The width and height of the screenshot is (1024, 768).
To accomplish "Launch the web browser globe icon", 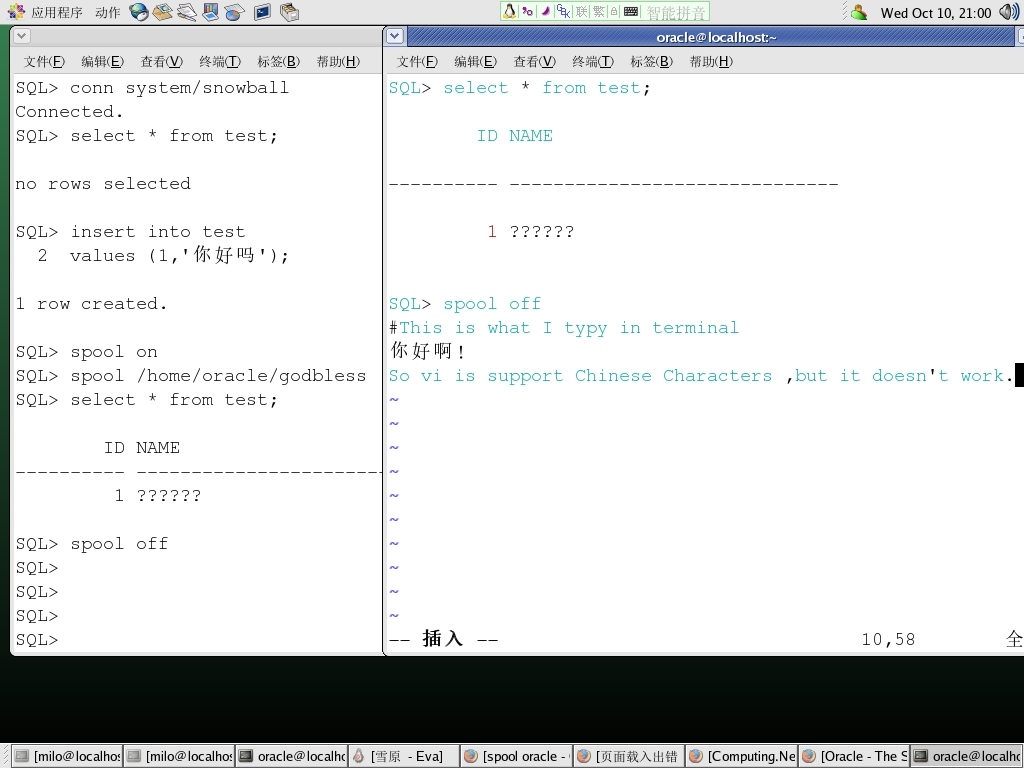I will point(139,12).
